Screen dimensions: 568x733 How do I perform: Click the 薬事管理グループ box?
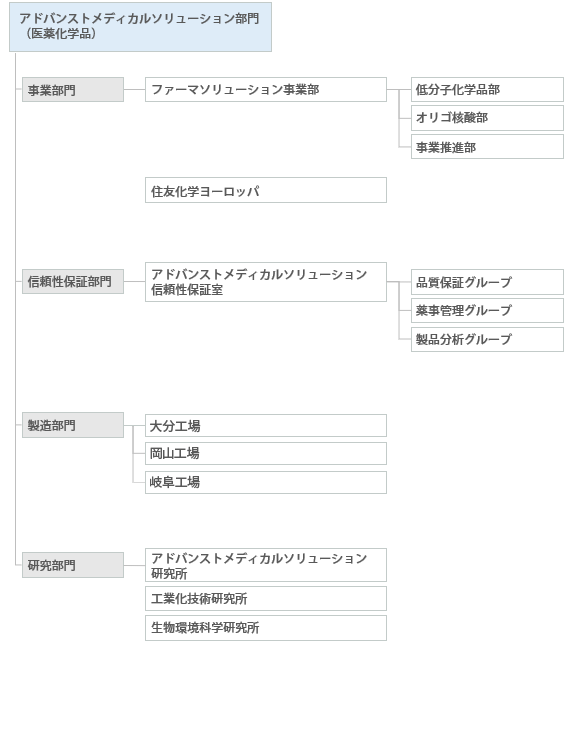487,310
